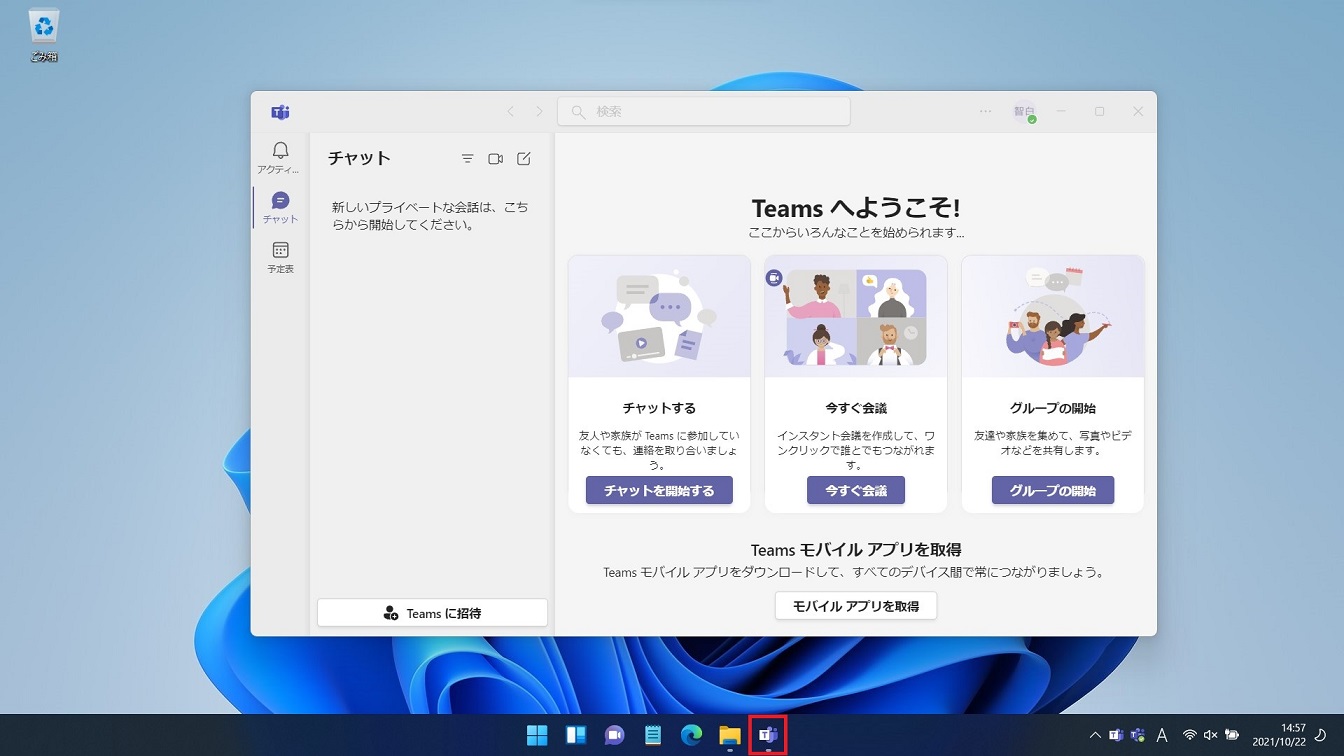Click the chat bubbles illustration card
The image size is (1344, 756).
pyautogui.click(x=659, y=316)
